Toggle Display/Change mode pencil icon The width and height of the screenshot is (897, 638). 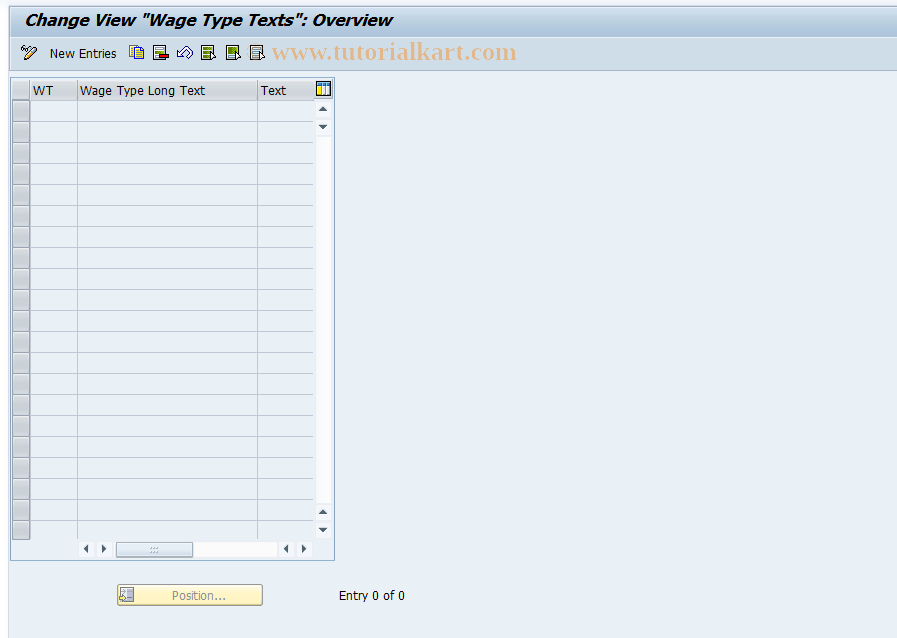pyautogui.click(x=29, y=53)
